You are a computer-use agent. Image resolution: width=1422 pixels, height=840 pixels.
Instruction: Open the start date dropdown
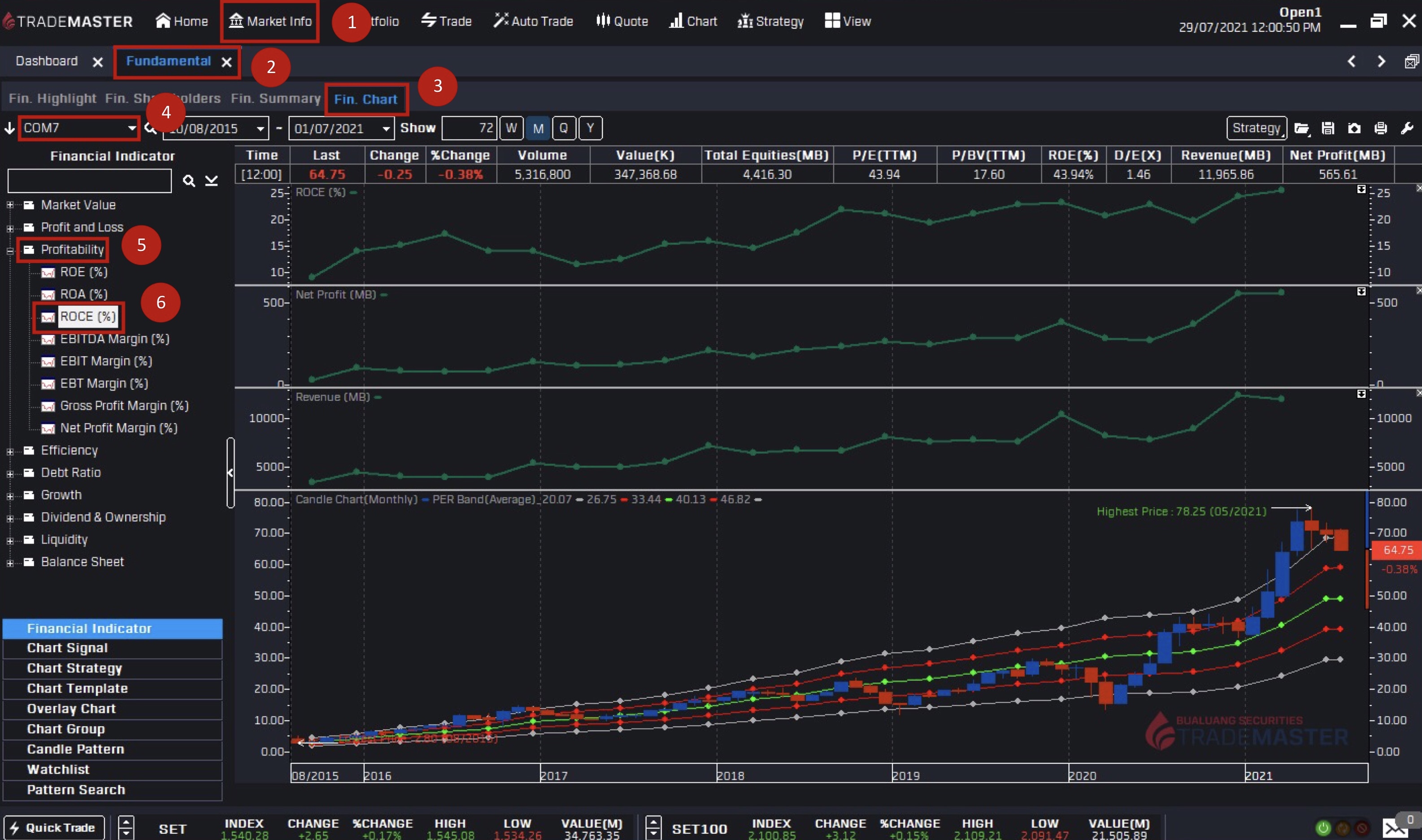coord(260,129)
